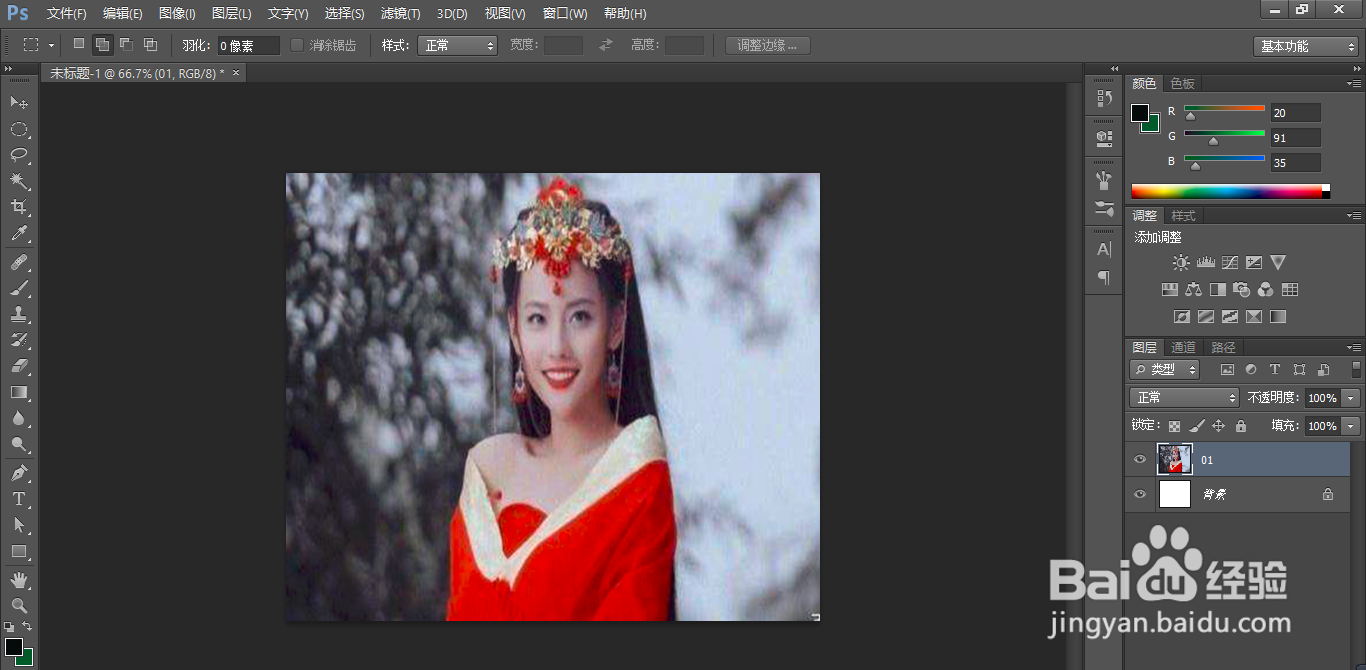Open the History panel icon
The height and width of the screenshot is (670, 1366).
tap(1104, 98)
